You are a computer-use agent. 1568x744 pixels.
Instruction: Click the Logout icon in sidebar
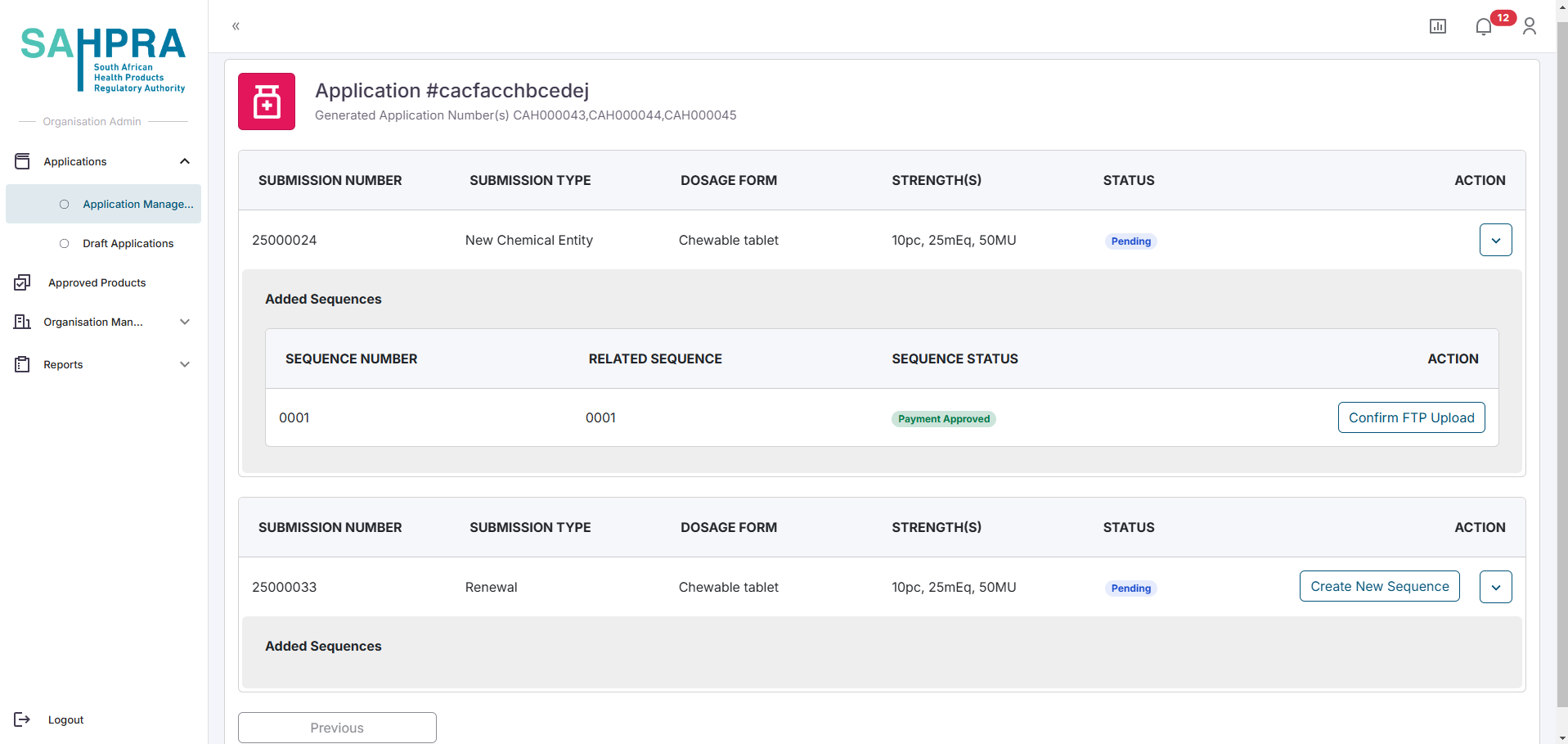point(22,719)
